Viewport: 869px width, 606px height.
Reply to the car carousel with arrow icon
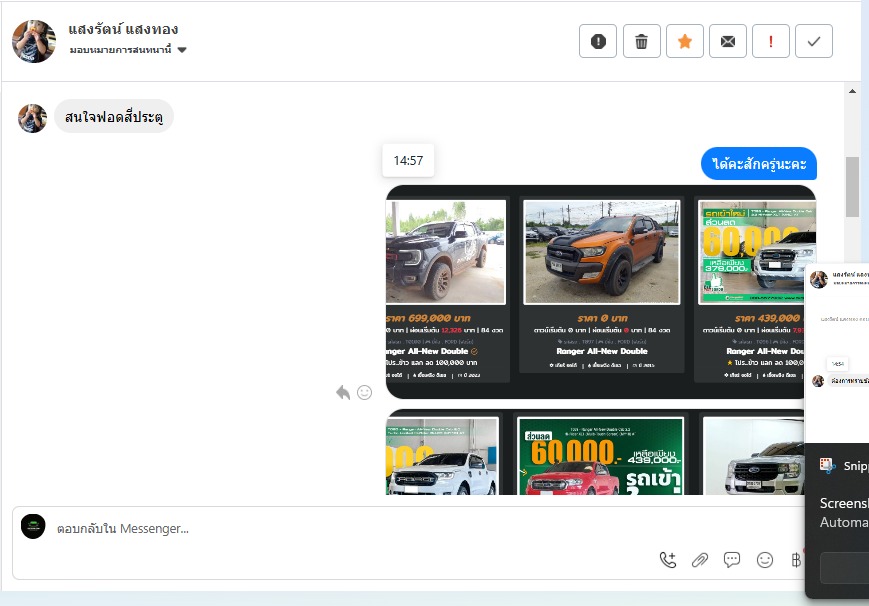coord(343,393)
